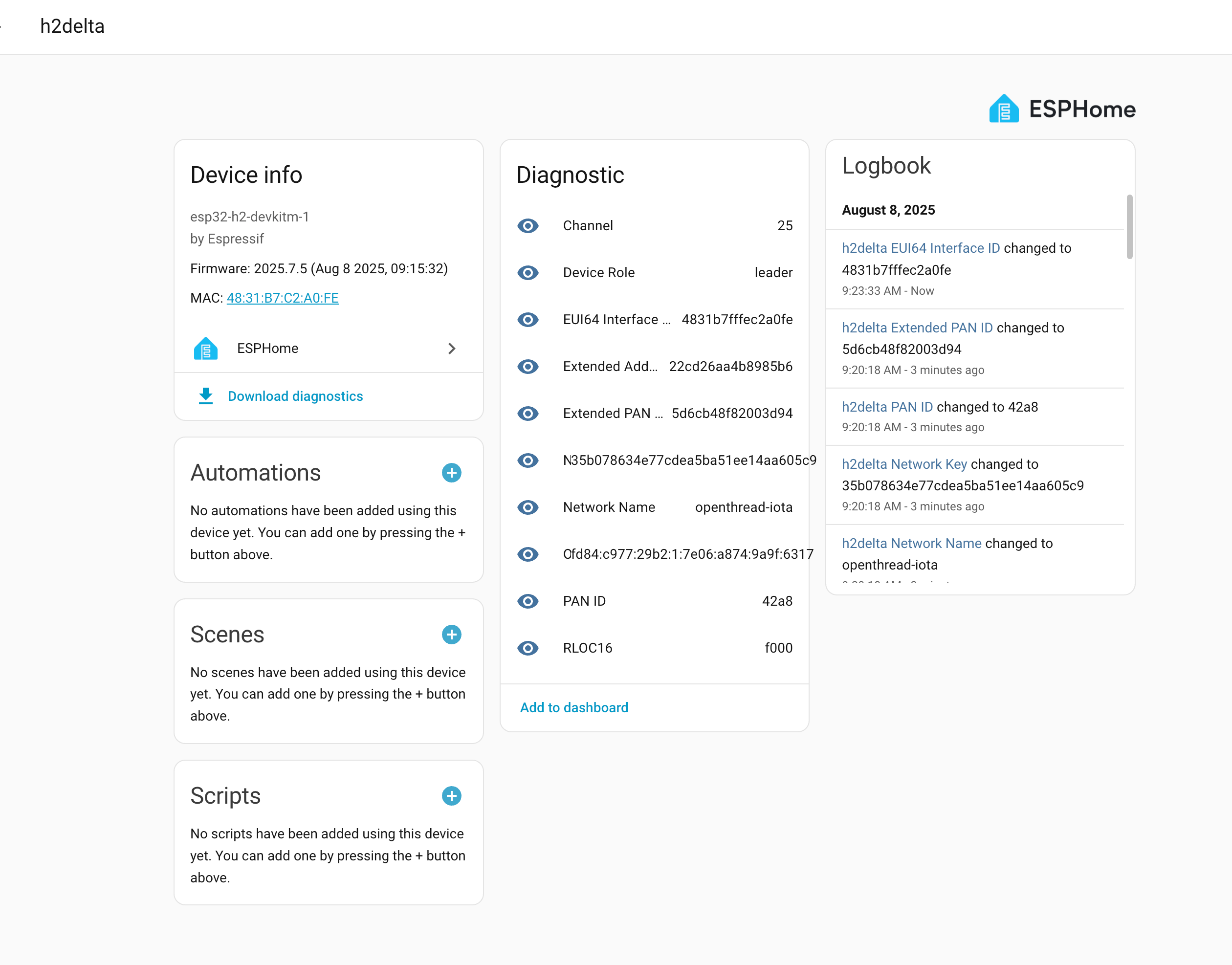Open h2delta PAN ID logbook entry
The width and height of the screenshot is (1232, 965).
[887, 407]
